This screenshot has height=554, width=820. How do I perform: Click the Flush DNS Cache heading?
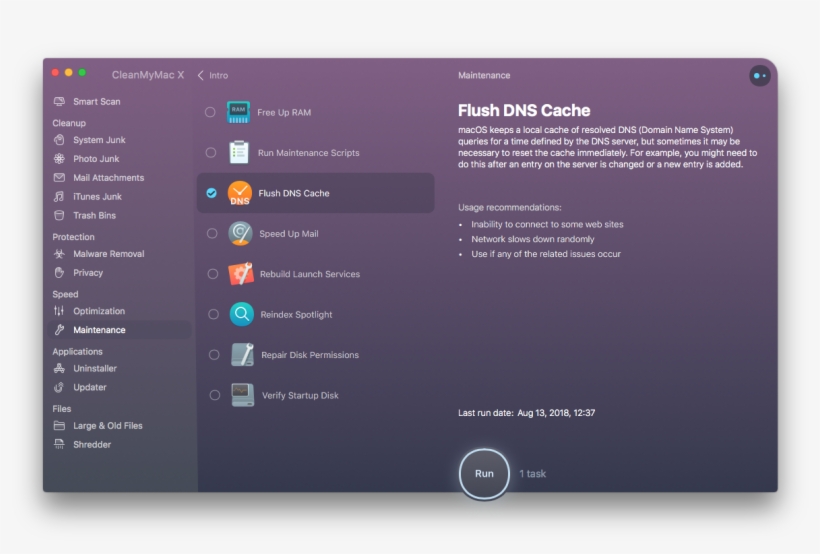(x=524, y=110)
